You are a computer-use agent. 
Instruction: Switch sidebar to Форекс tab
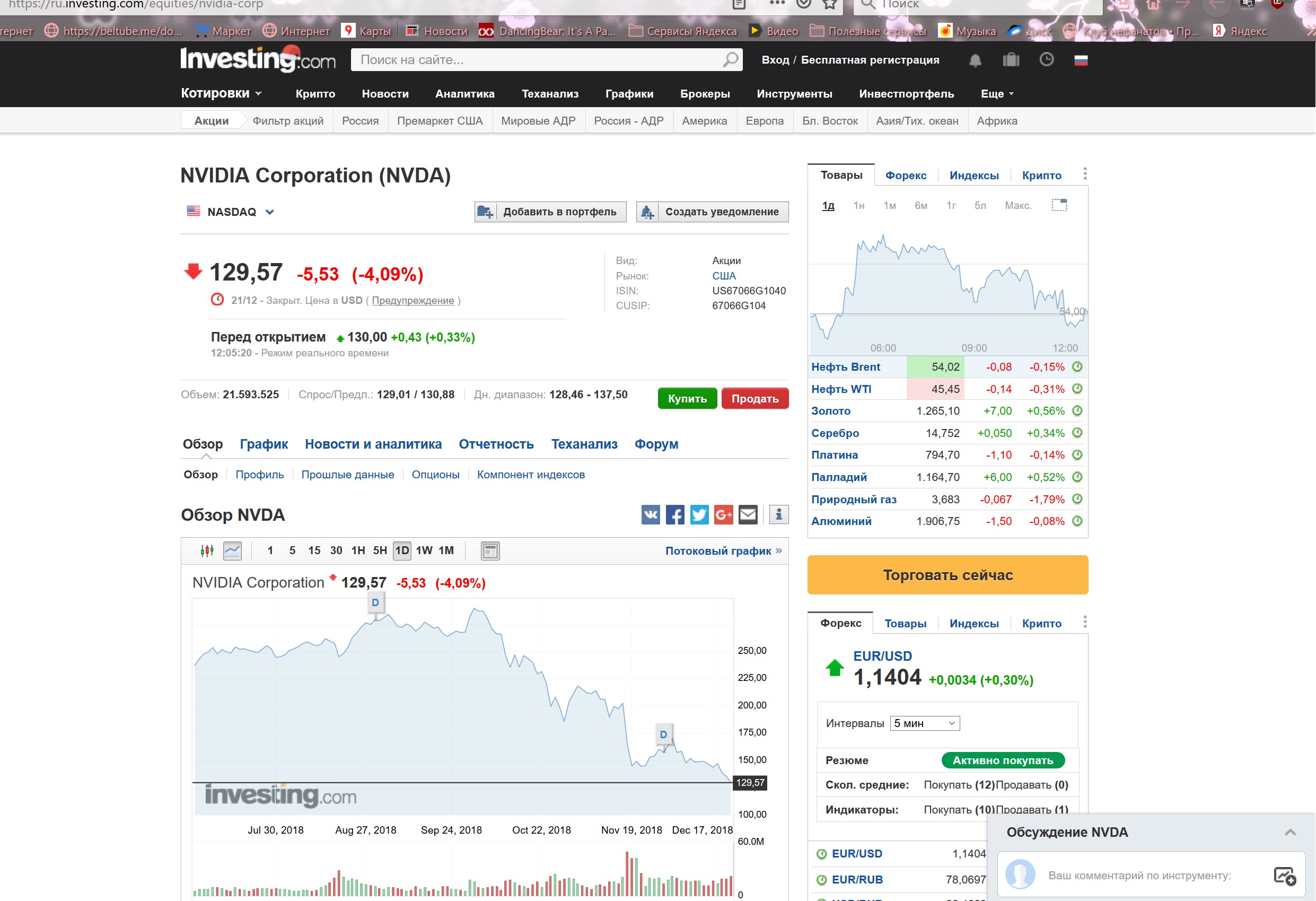click(x=906, y=176)
